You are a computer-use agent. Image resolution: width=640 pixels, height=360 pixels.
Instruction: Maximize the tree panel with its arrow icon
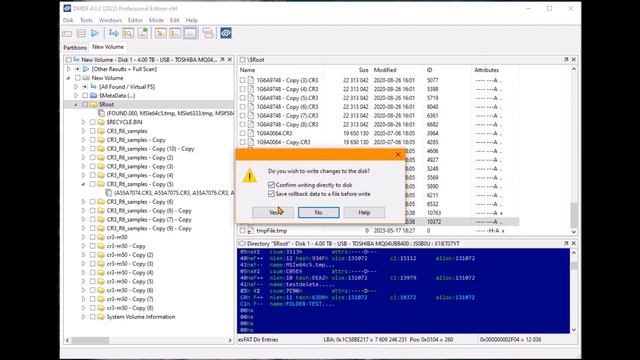point(222,60)
